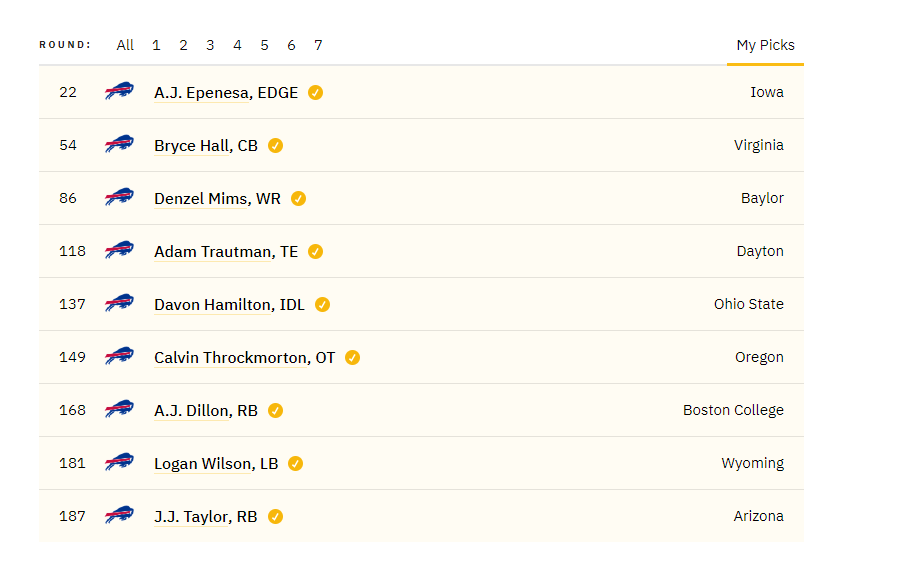
Task: Open Davon Hamilton, IDL player link
Action: point(229,305)
